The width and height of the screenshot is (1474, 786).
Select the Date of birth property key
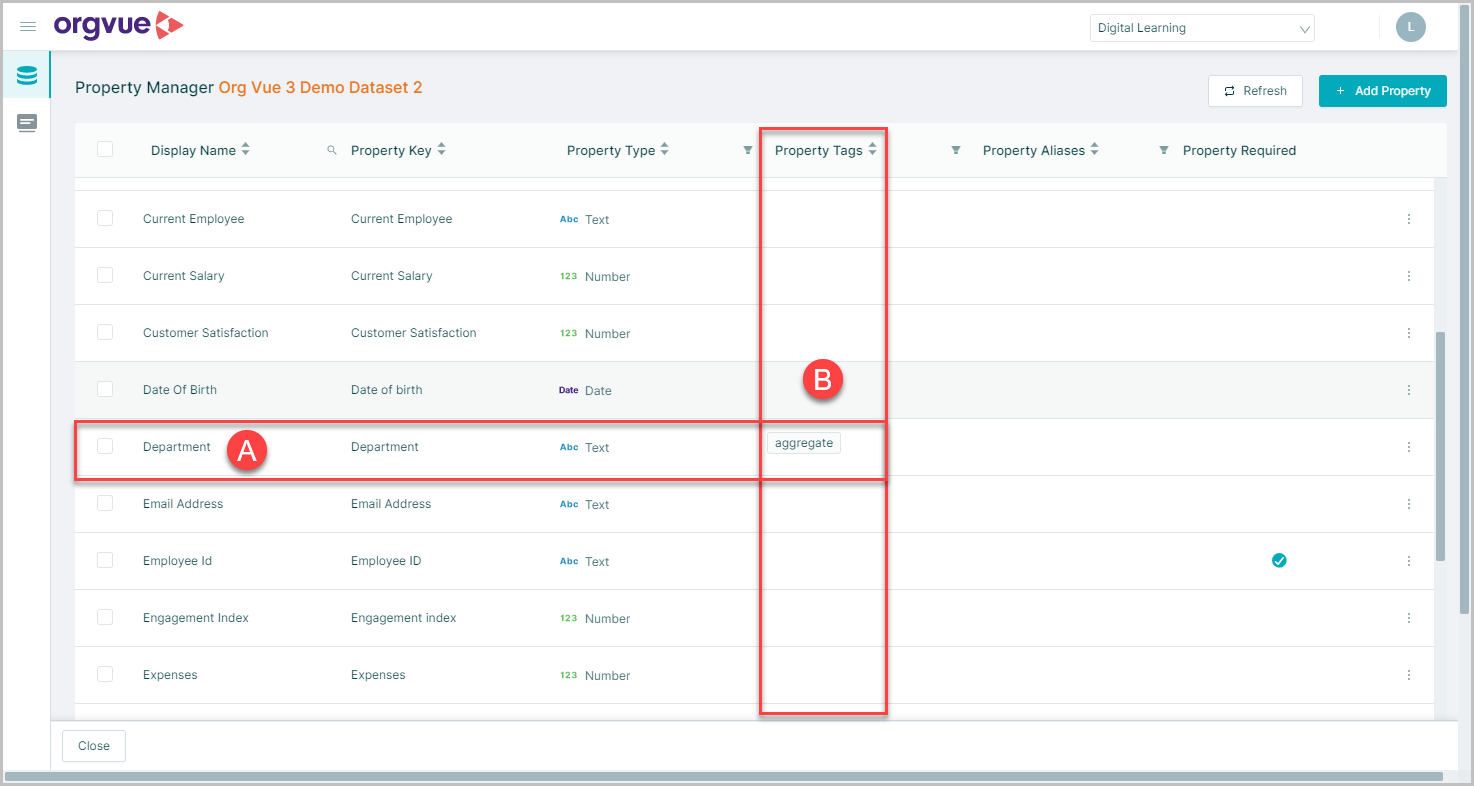pyautogui.click(x=386, y=390)
